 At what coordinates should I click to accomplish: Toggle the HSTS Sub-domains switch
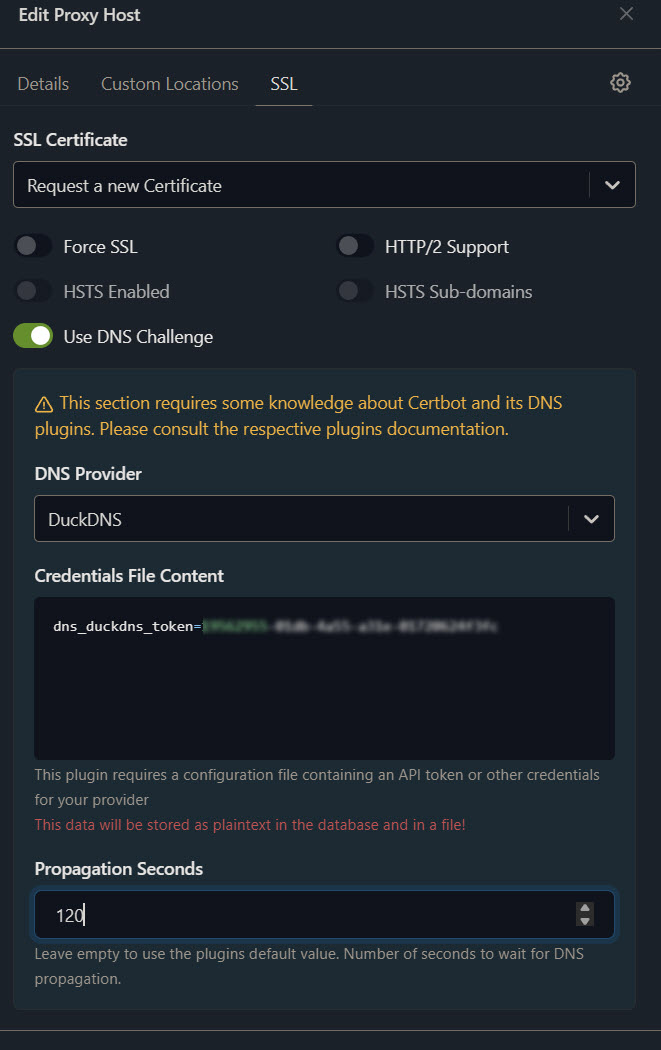pos(355,291)
